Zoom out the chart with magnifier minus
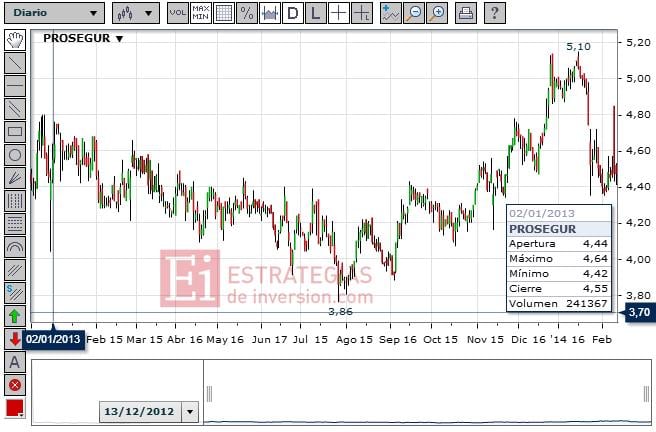656x432 pixels. (414, 13)
